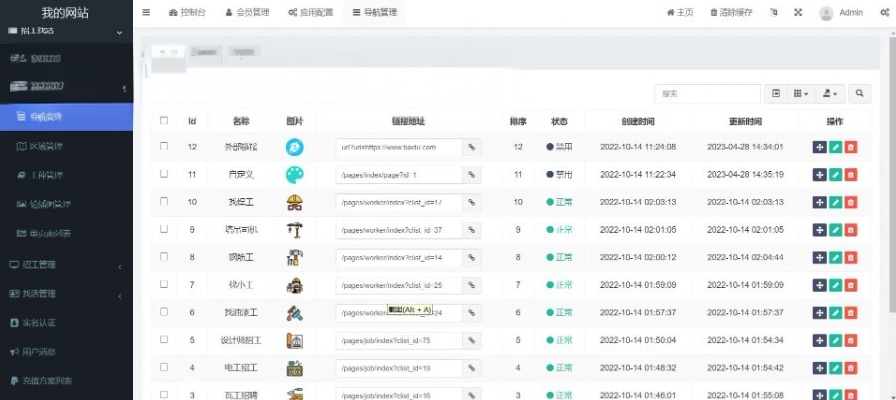Click the red delete icon for row id 6

click(x=851, y=313)
